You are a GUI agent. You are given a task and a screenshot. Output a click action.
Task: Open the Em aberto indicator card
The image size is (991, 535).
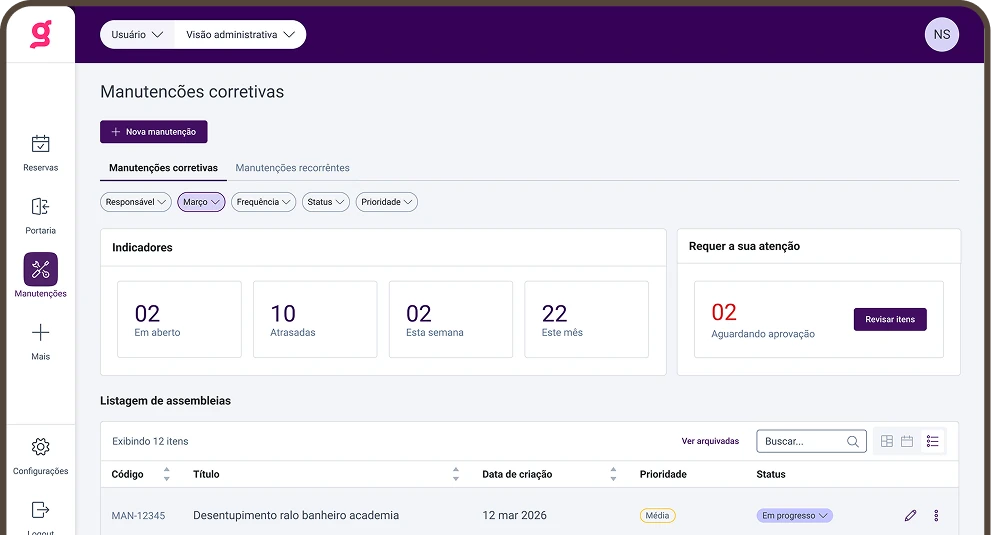pos(179,319)
